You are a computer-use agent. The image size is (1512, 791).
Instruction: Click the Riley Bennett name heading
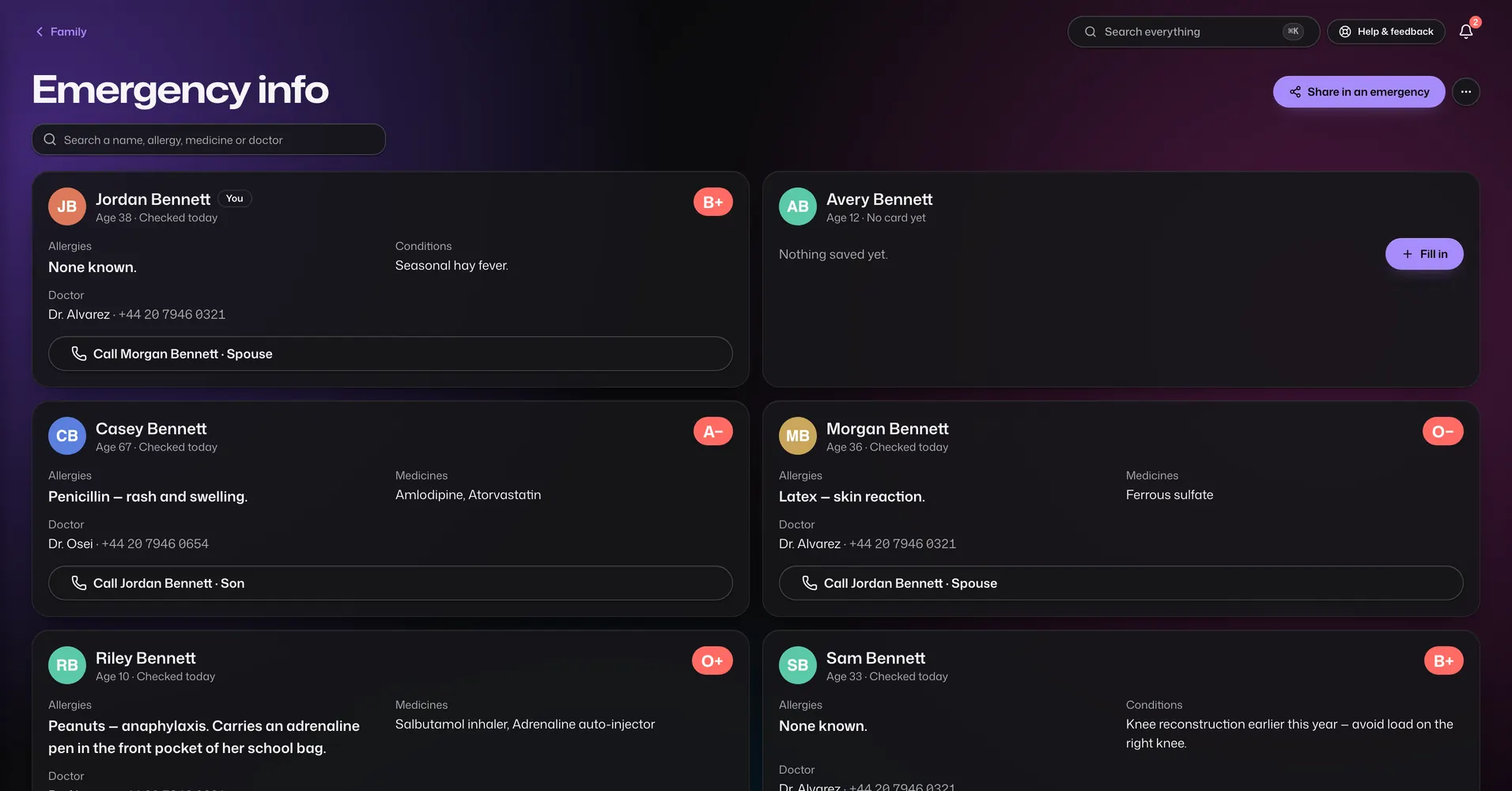146,658
